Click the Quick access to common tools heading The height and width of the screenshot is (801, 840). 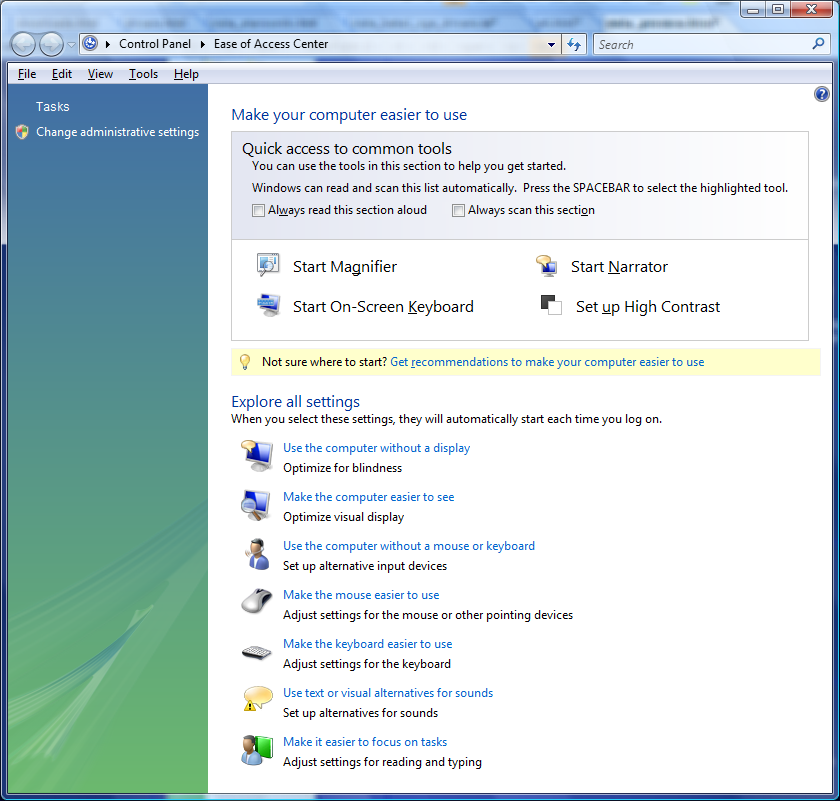coord(347,148)
